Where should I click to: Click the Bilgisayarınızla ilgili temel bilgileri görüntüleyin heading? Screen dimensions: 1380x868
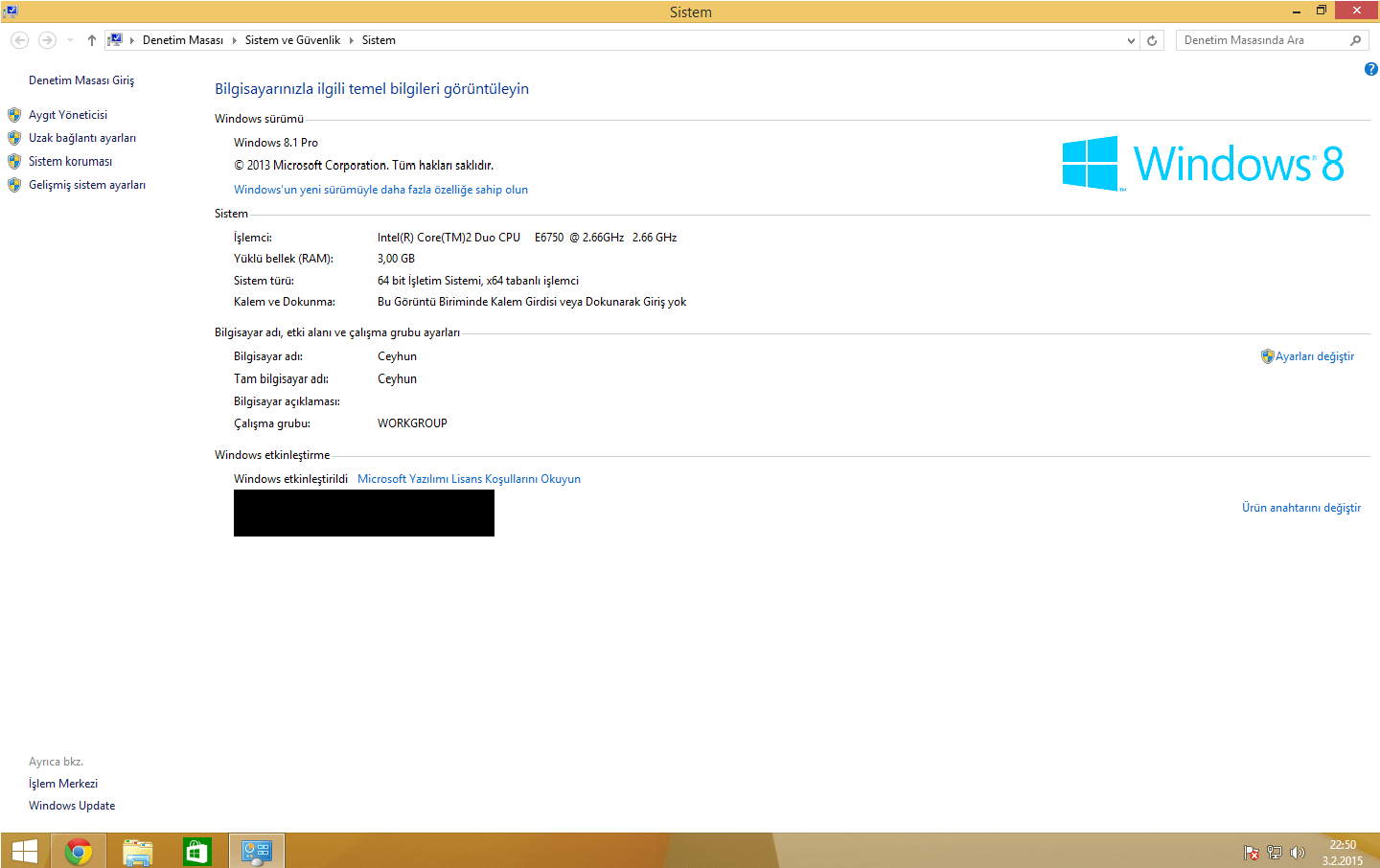(372, 89)
